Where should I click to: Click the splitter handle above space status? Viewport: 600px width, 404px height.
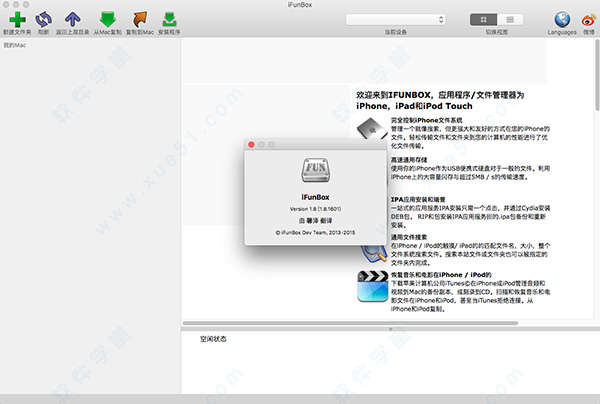tap(389, 325)
